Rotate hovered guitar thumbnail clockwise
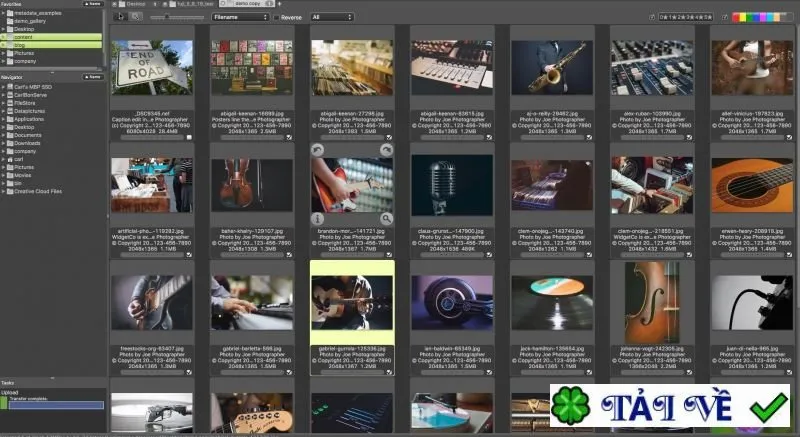 pos(387,149)
